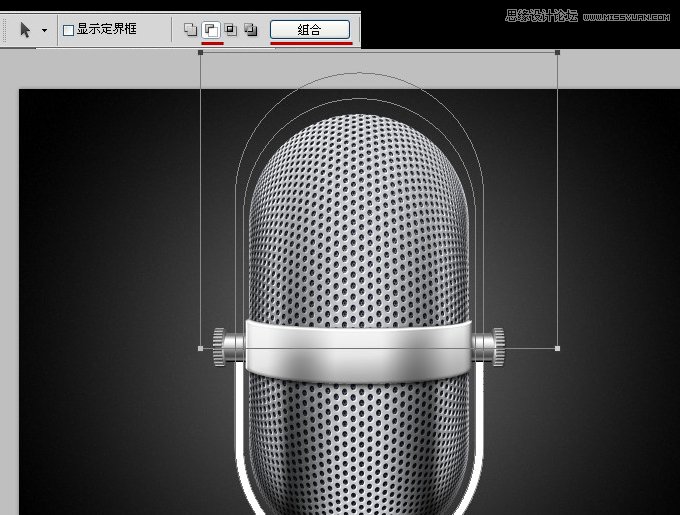Click bottom-left path anchor point
The height and width of the screenshot is (515, 680).
pyautogui.click(x=200, y=348)
